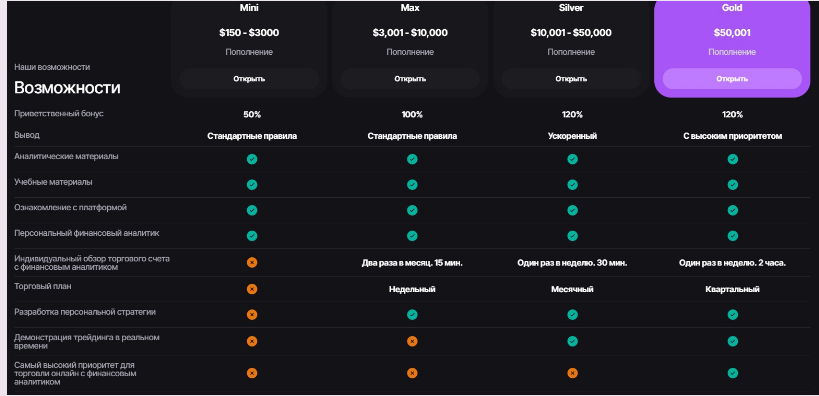Click the 50% welcome bonus value
The height and width of the screenshot is (396, 819).
click(252, 115)
